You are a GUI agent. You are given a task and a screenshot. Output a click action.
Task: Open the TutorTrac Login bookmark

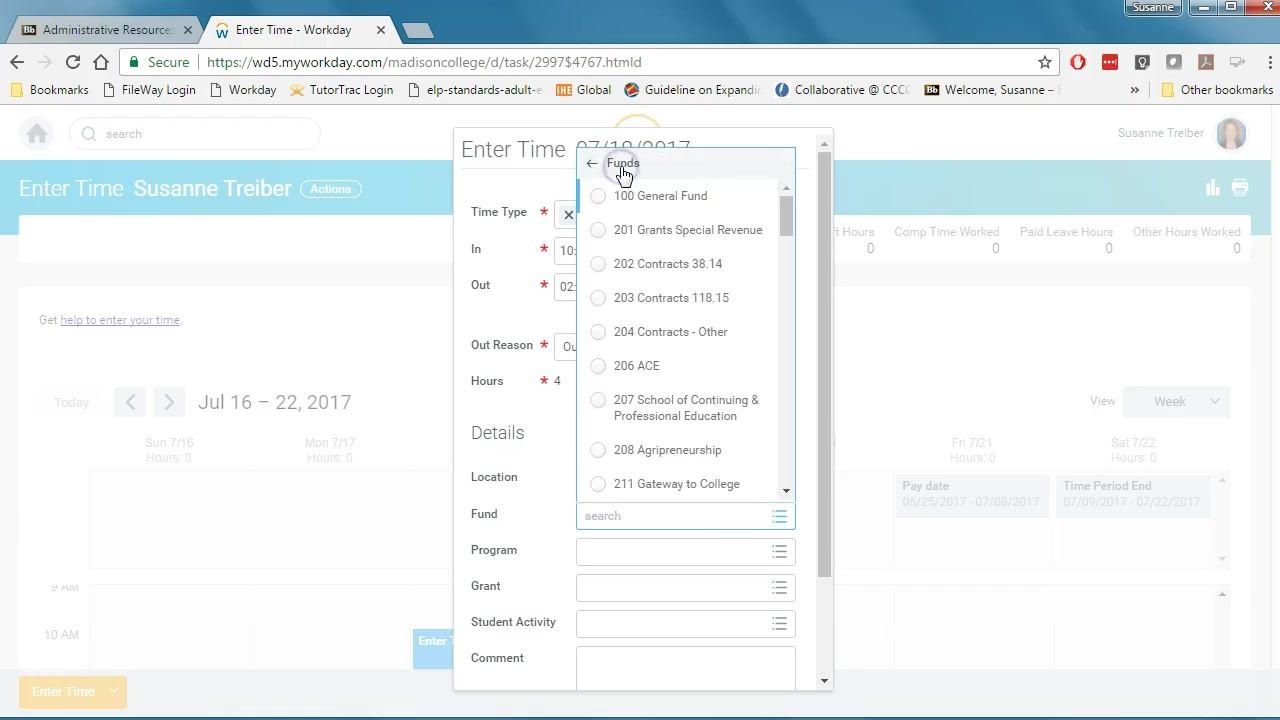341,90
